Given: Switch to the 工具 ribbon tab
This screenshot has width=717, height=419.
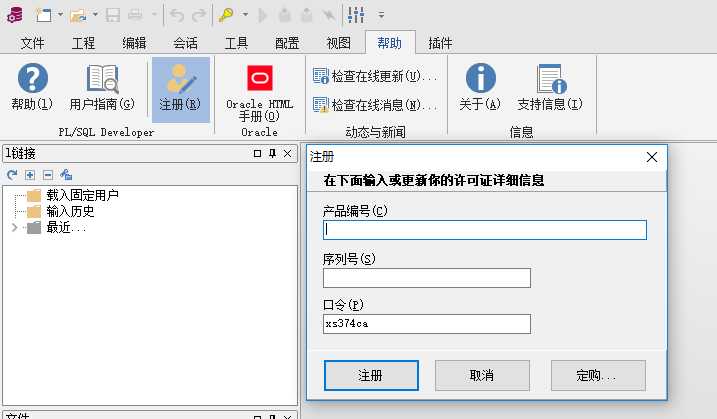Looking at the screenshot, I should (x=237, y=43).
